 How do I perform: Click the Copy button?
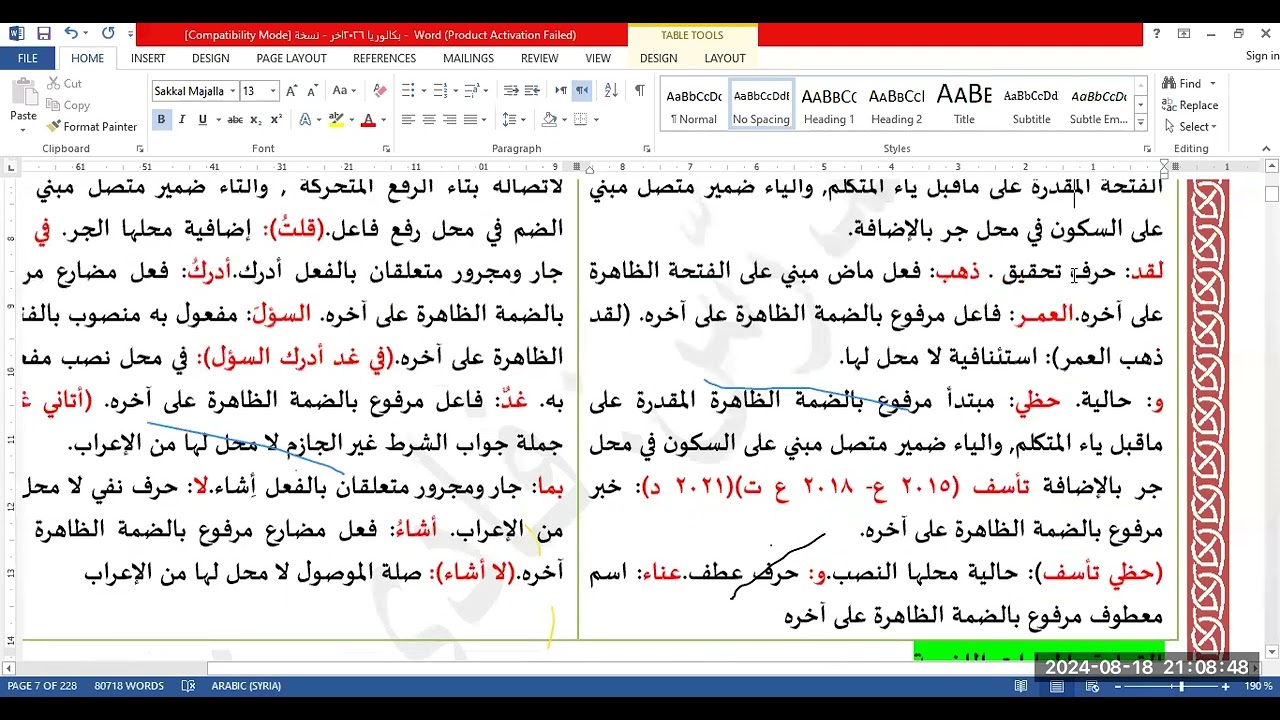pyautogui.click(x=68, y=105)
